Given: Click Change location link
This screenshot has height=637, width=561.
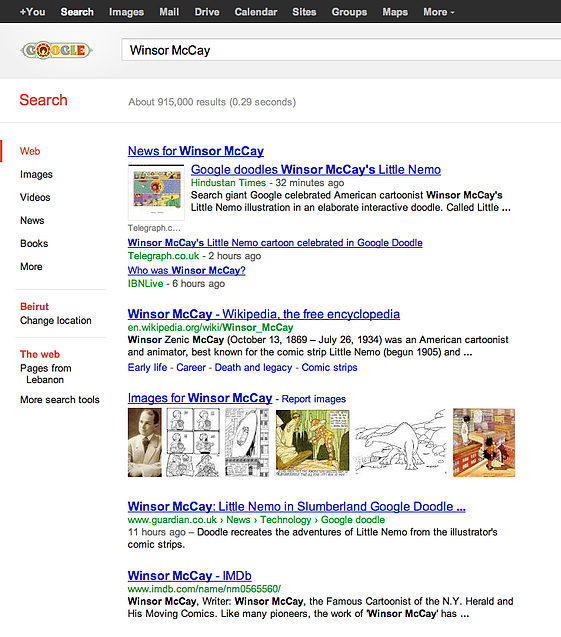Looking at the screenshot, I should [x=56, y=321].
